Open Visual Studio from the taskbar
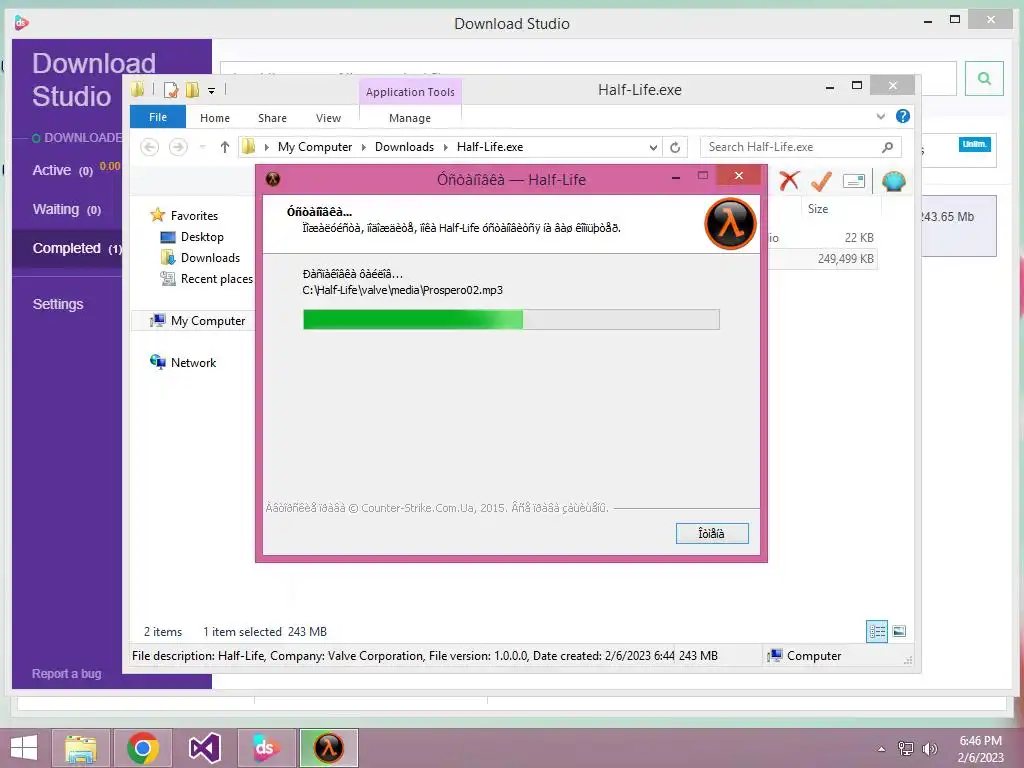The width and height of the screenshot is (1024, 768). 204,748
